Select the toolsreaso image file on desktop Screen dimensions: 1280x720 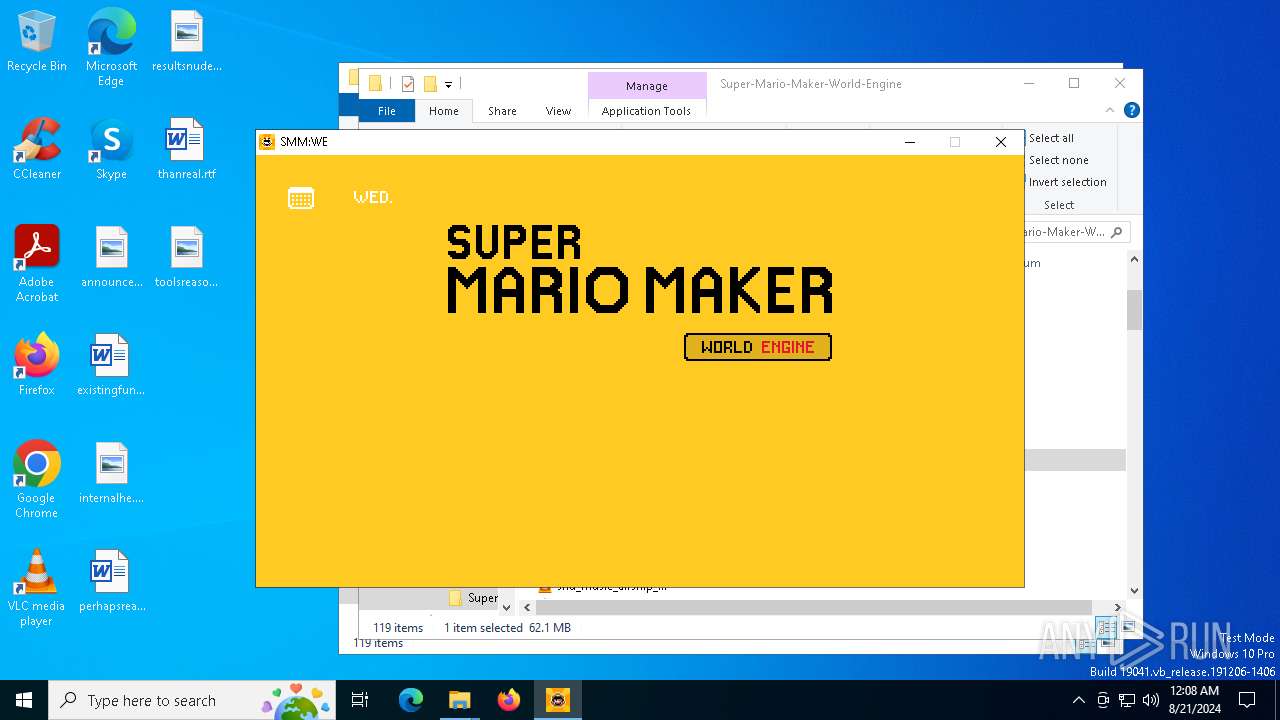[187, 258]
